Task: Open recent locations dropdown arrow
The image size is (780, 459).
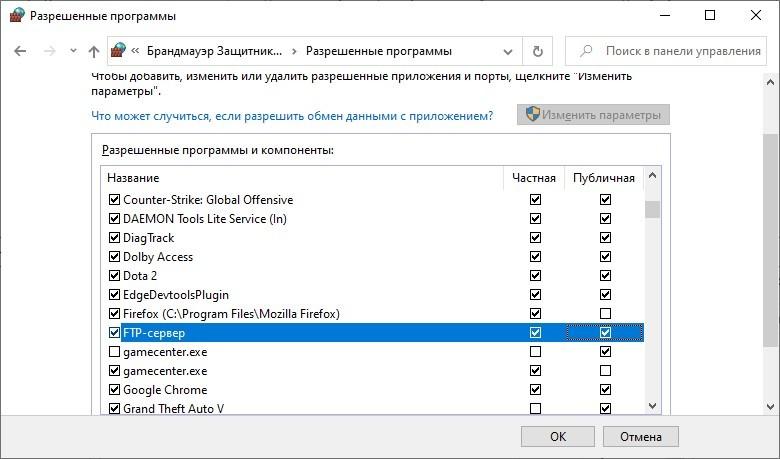Action: pyautogui.click(x=73, y=51)
